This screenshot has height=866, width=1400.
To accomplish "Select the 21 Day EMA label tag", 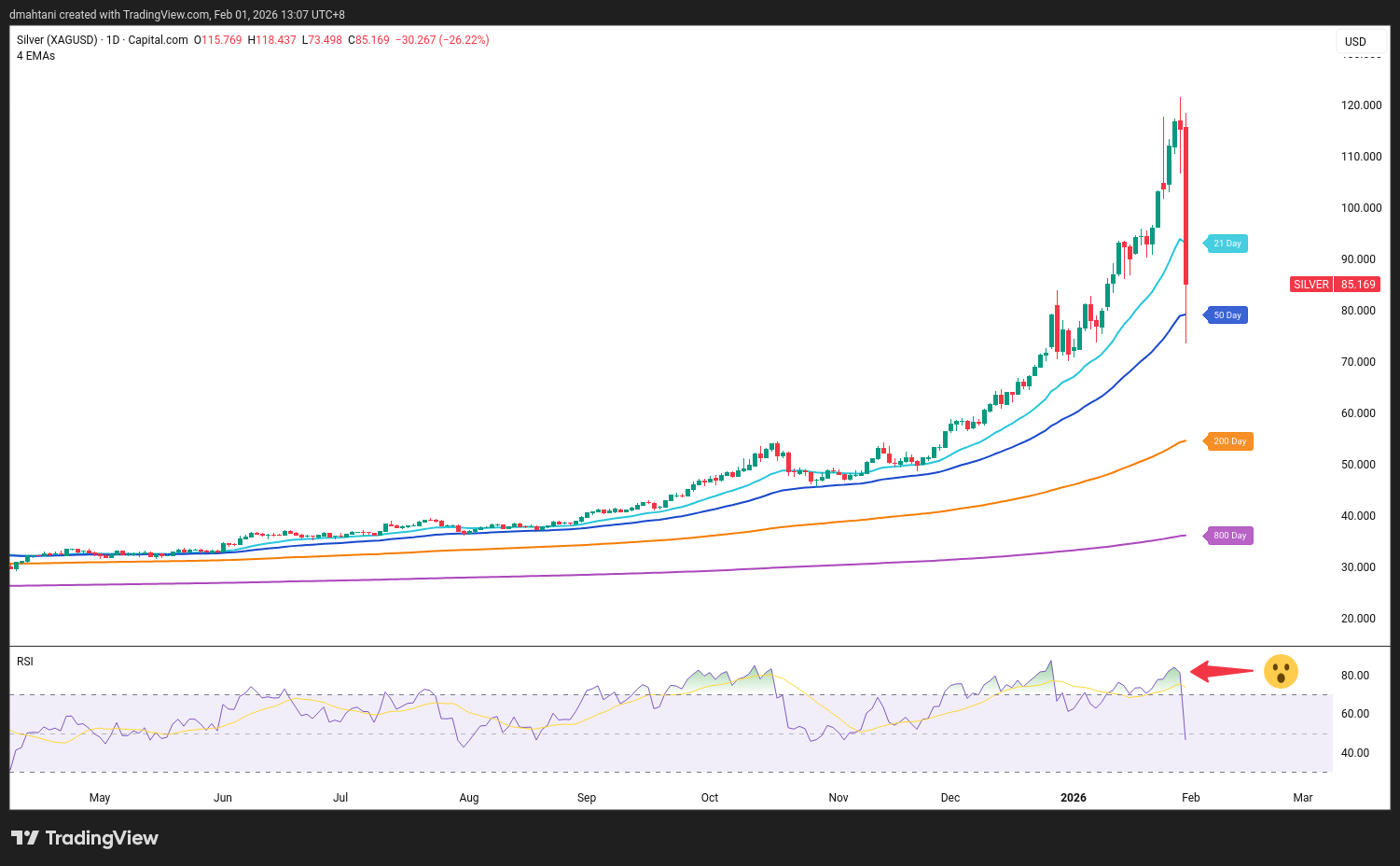I will [1227, 244].
